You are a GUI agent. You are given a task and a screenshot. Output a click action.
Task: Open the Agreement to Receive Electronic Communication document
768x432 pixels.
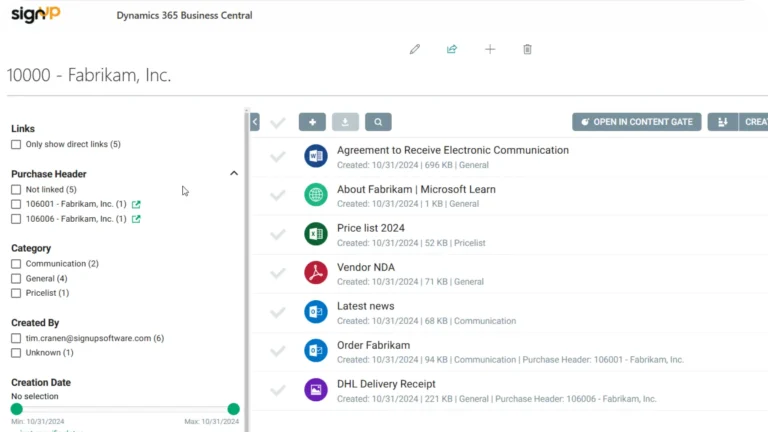coord(452,150)
